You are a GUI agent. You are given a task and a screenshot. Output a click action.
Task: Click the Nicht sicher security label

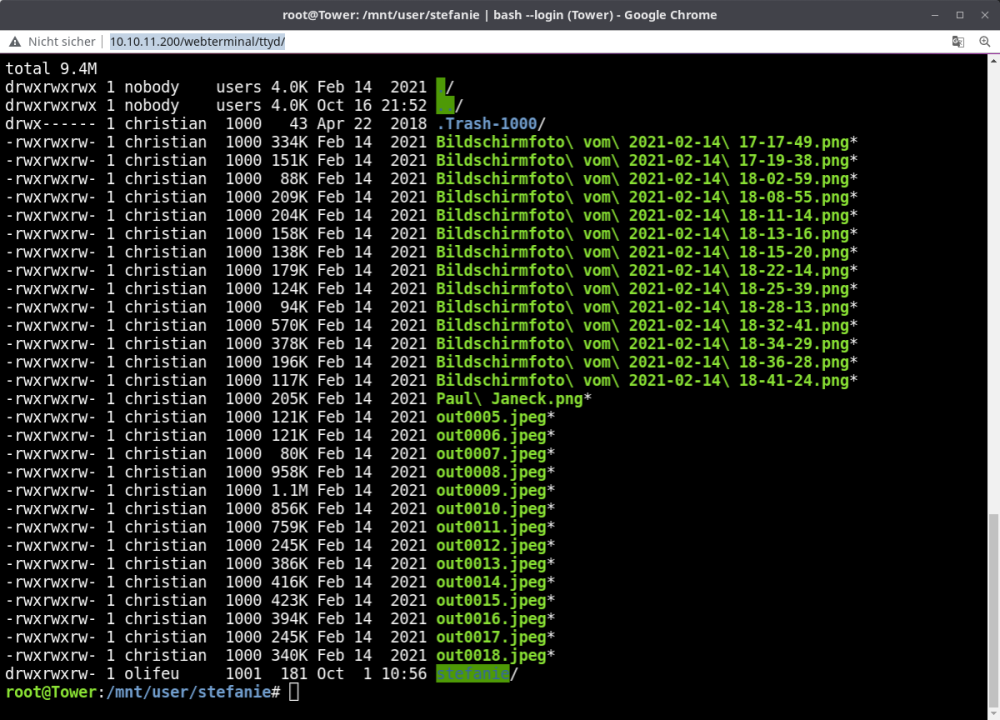click(62, 41)
